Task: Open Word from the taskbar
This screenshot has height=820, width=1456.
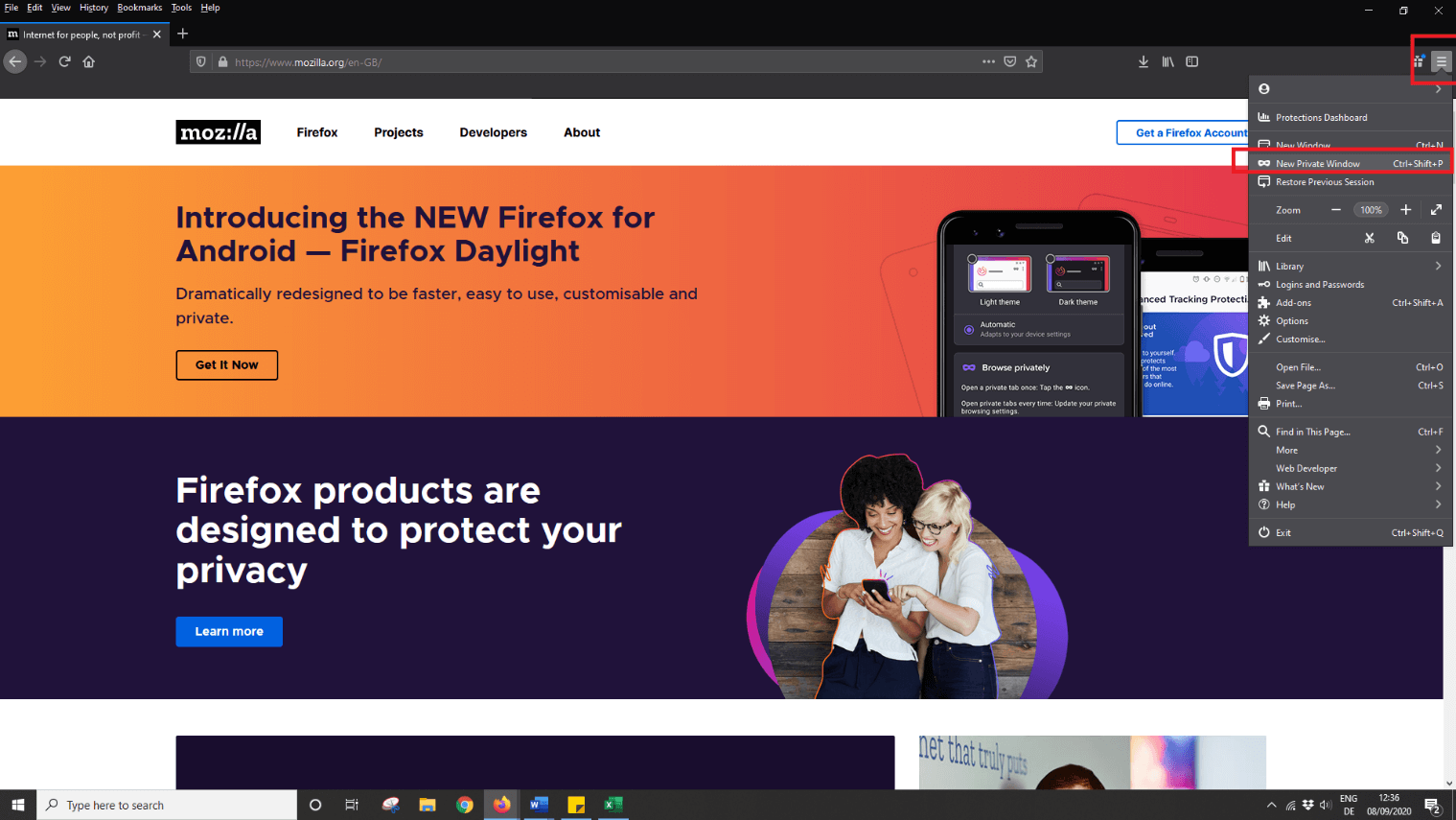Action: [539, 805]
